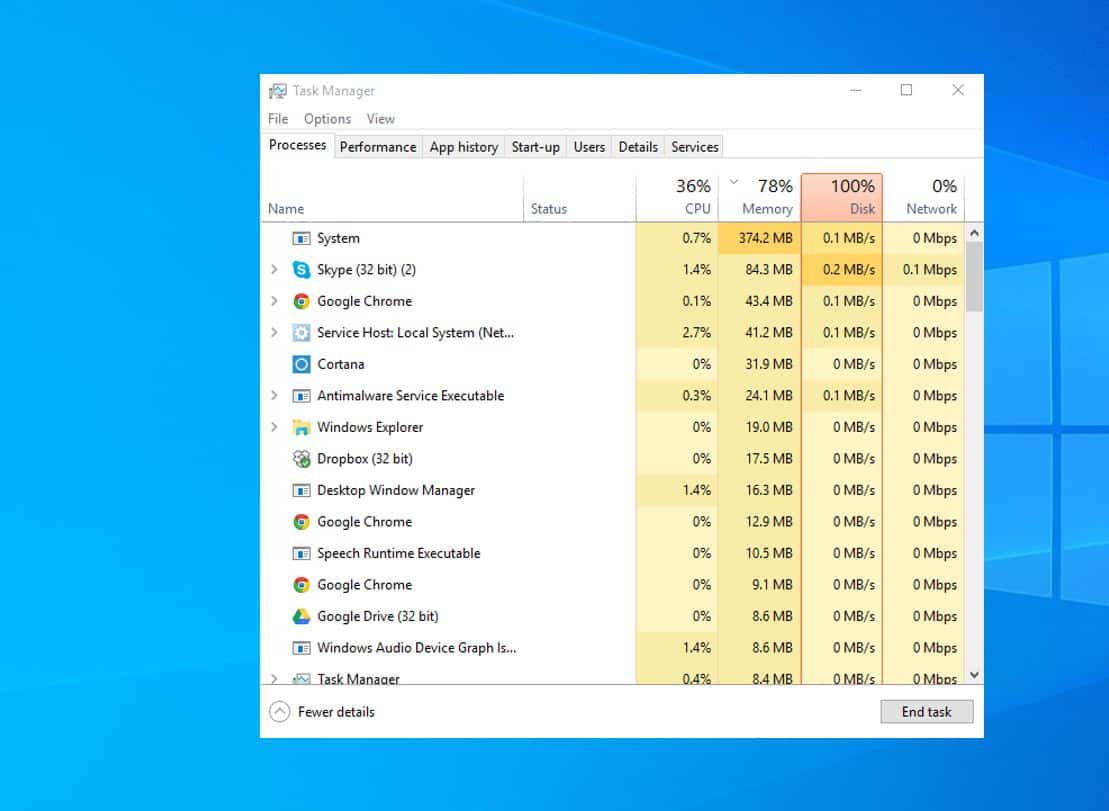Click the 374.2 MB memory cell
The height and width of the screenshot is (811, 1109).
tap(760, 238)
